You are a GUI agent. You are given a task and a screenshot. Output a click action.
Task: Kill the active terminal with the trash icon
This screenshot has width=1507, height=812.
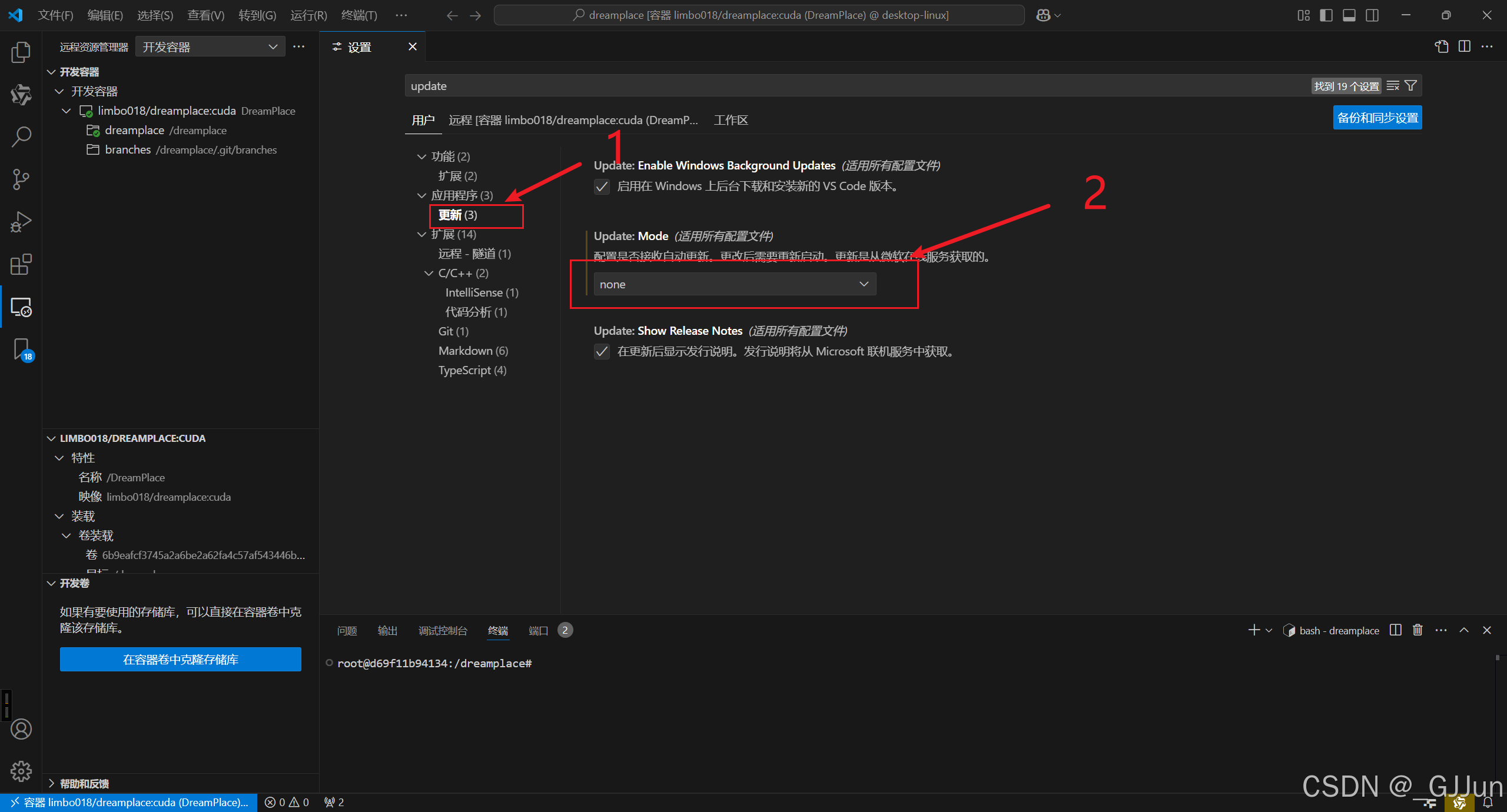[1418, 630]
